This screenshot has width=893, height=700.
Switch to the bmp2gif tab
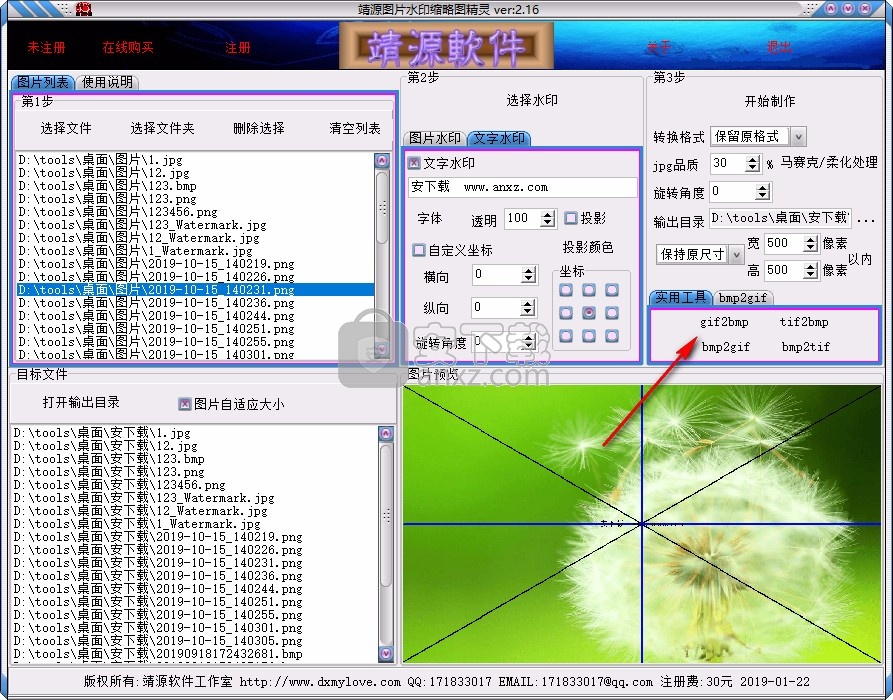click(x=743, y=297)
